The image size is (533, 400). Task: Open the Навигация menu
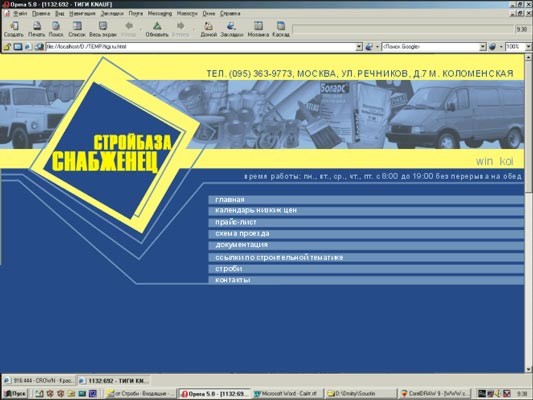tap(82, 14)
